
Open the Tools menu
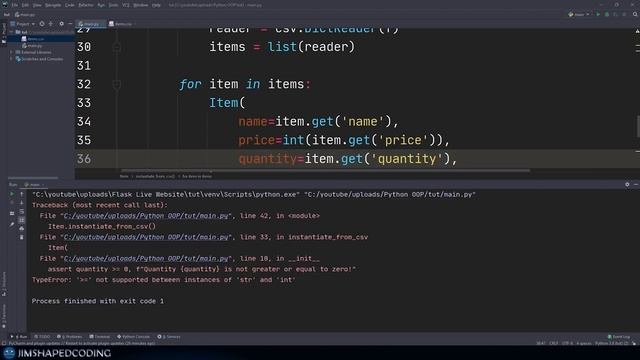113,5
